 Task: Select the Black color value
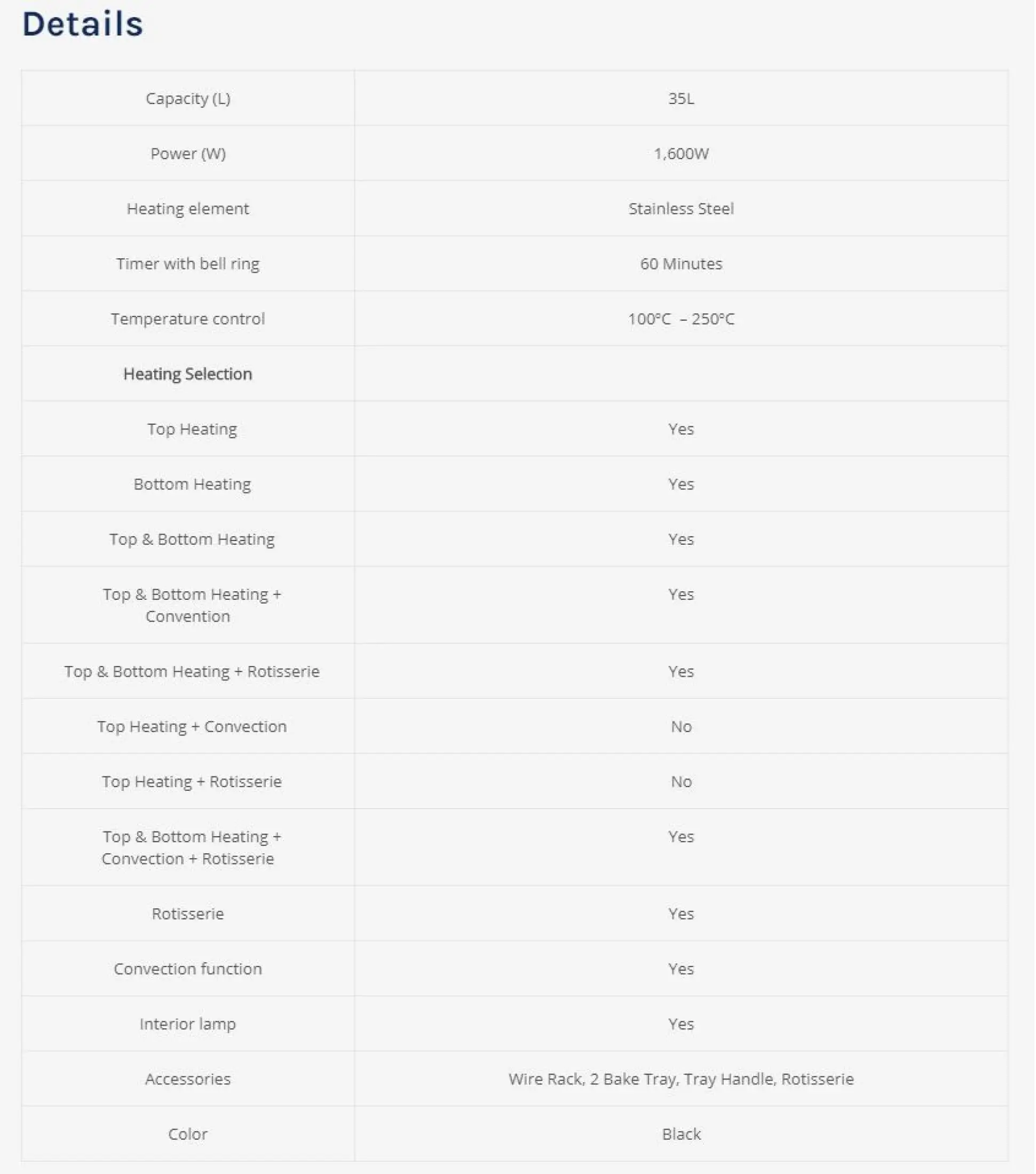pyautogui.click(x=682, y=1135)
